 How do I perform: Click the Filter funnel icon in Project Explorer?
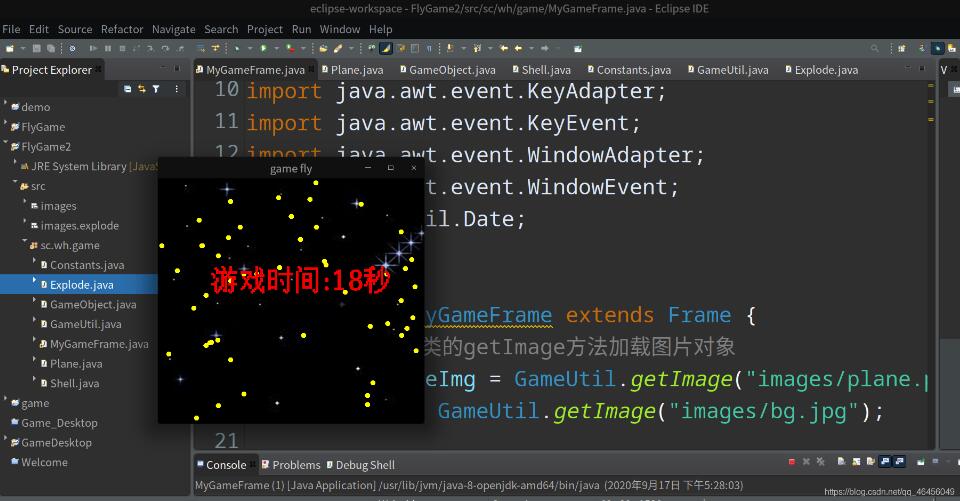(x=156, y=89)
